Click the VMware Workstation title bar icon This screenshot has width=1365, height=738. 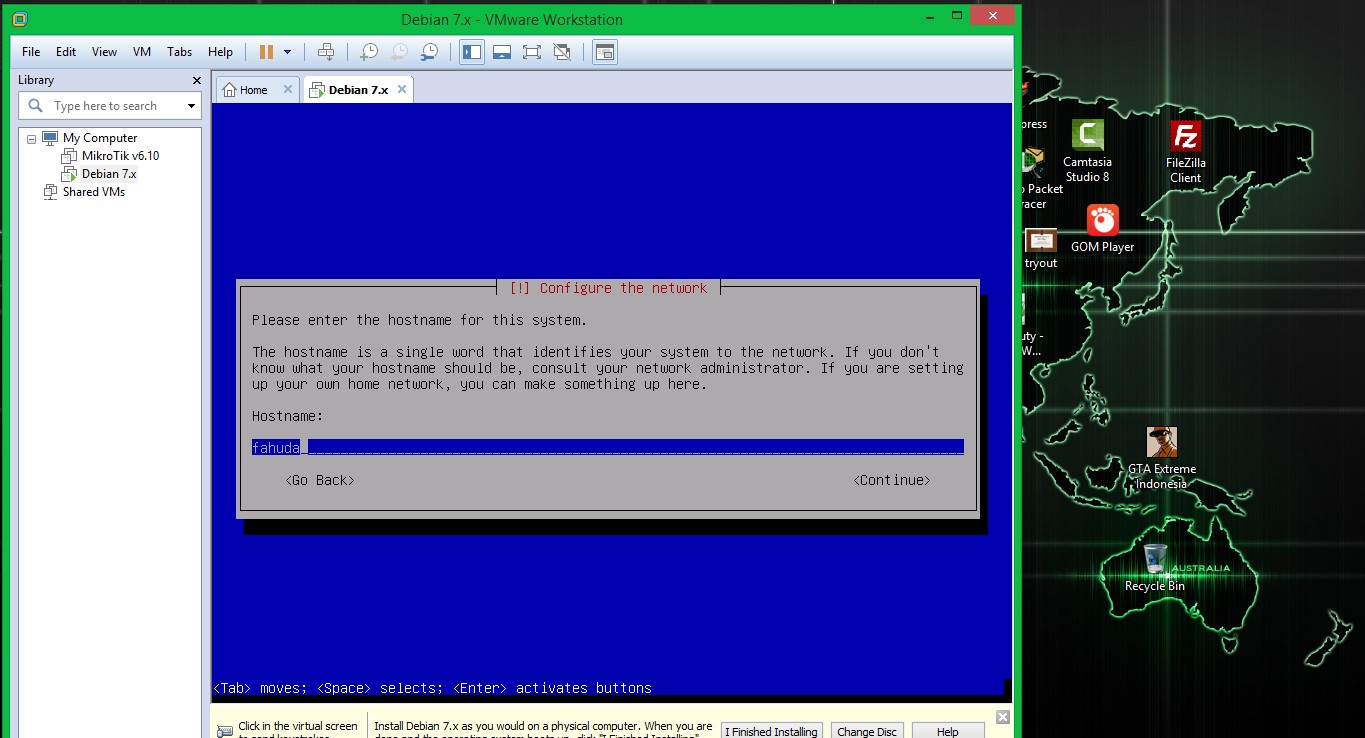tap(20, 19)
